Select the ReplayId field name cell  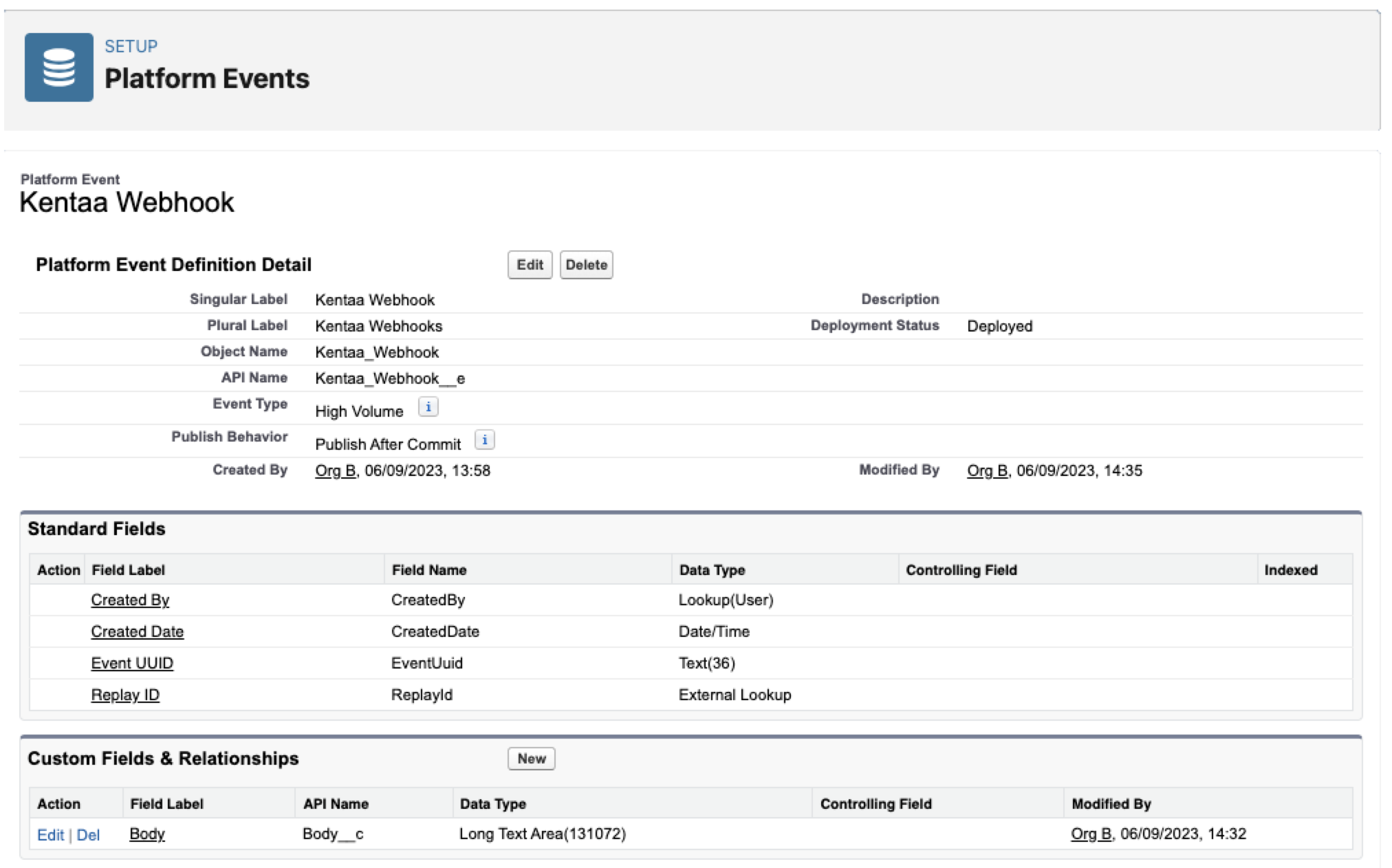[x=422, y=695]
